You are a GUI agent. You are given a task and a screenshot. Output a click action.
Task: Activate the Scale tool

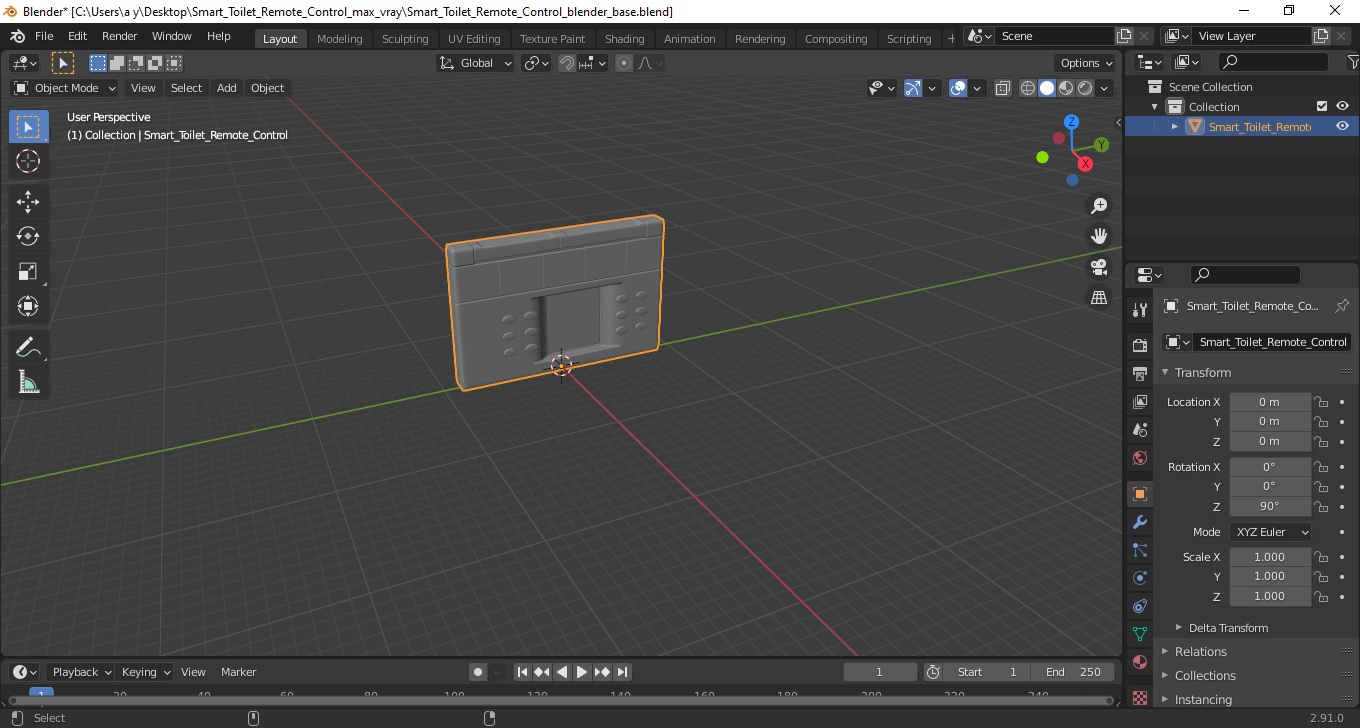28,271
